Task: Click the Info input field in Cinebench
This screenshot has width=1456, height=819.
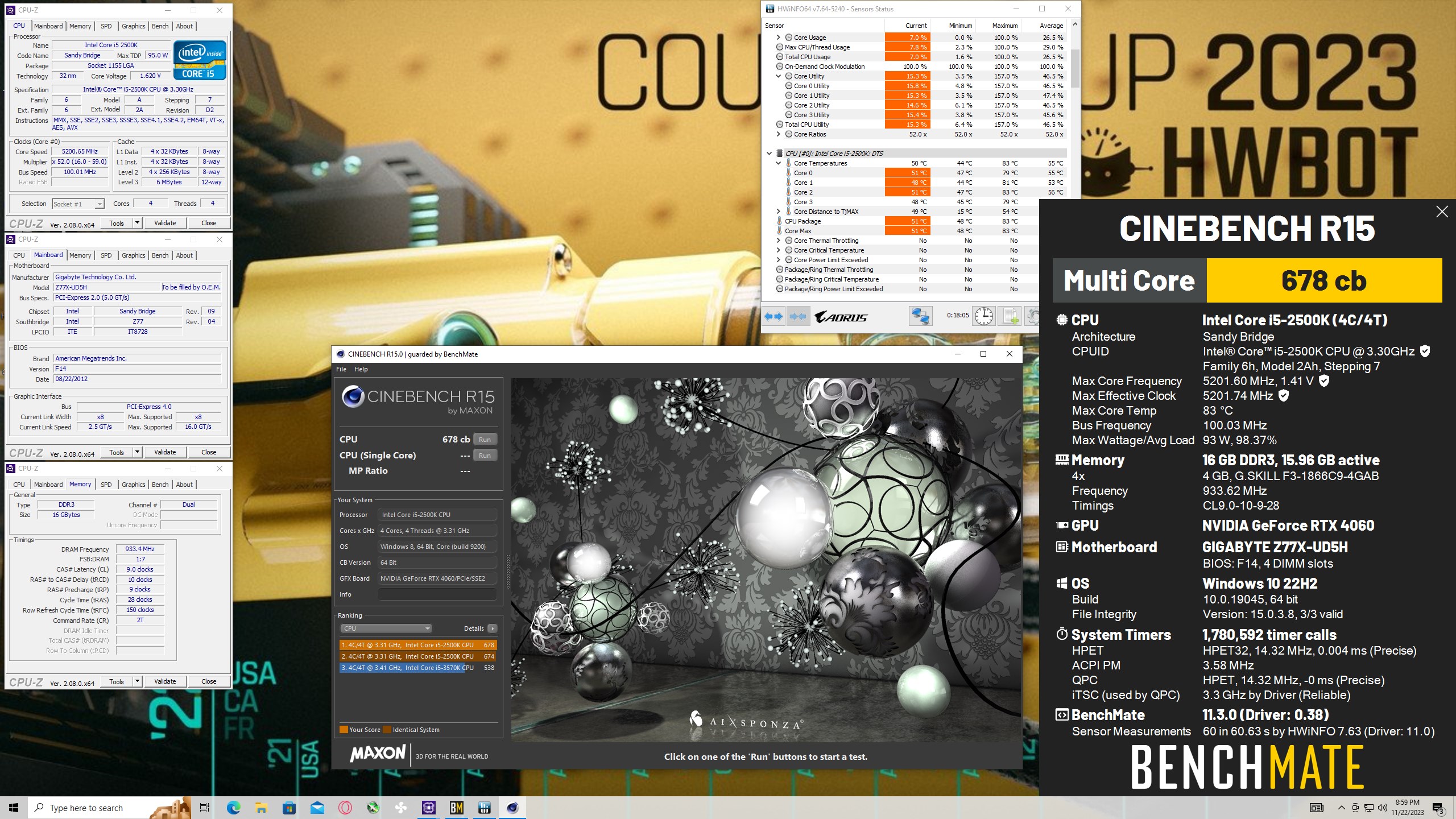Action: click(437, 594)
